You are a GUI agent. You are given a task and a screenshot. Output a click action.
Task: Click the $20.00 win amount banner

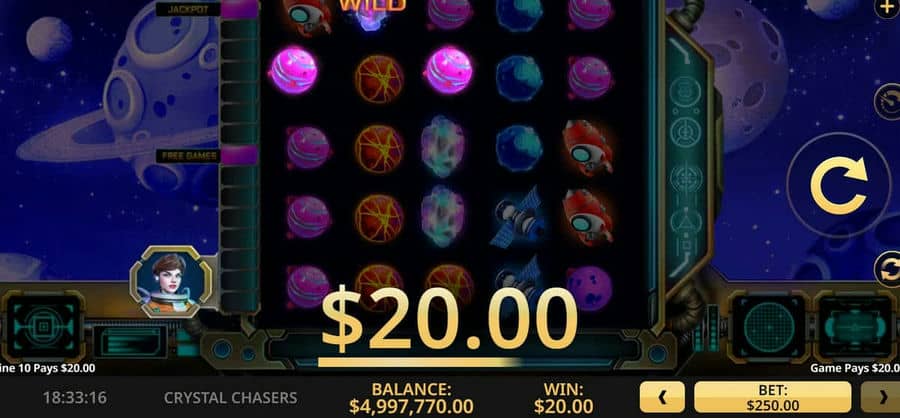[449, 320]
